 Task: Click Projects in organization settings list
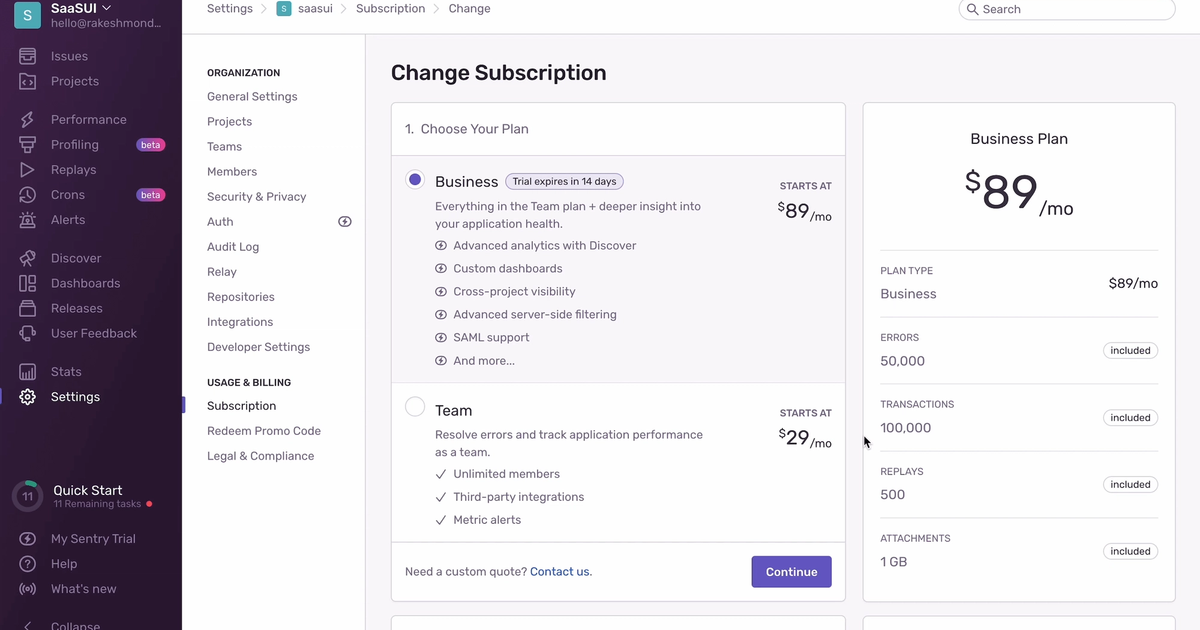(229, 122)
